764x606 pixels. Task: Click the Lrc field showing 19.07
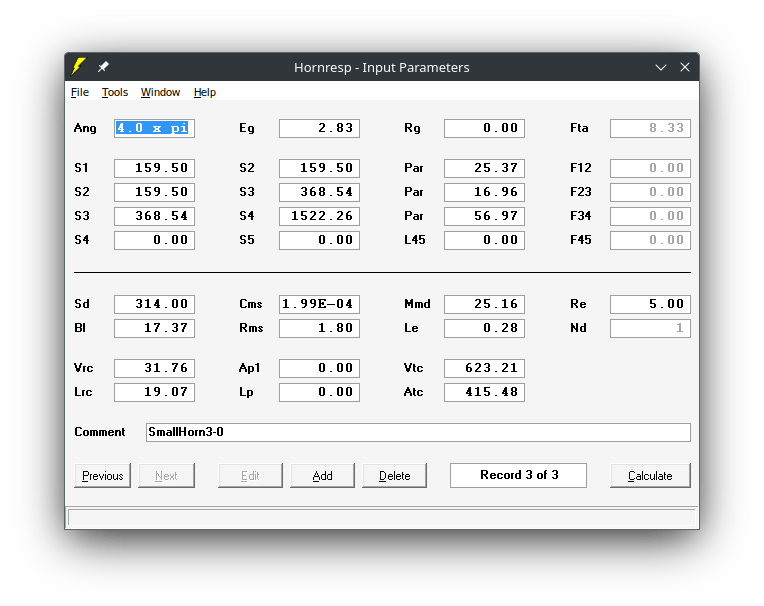coord(154,393)
